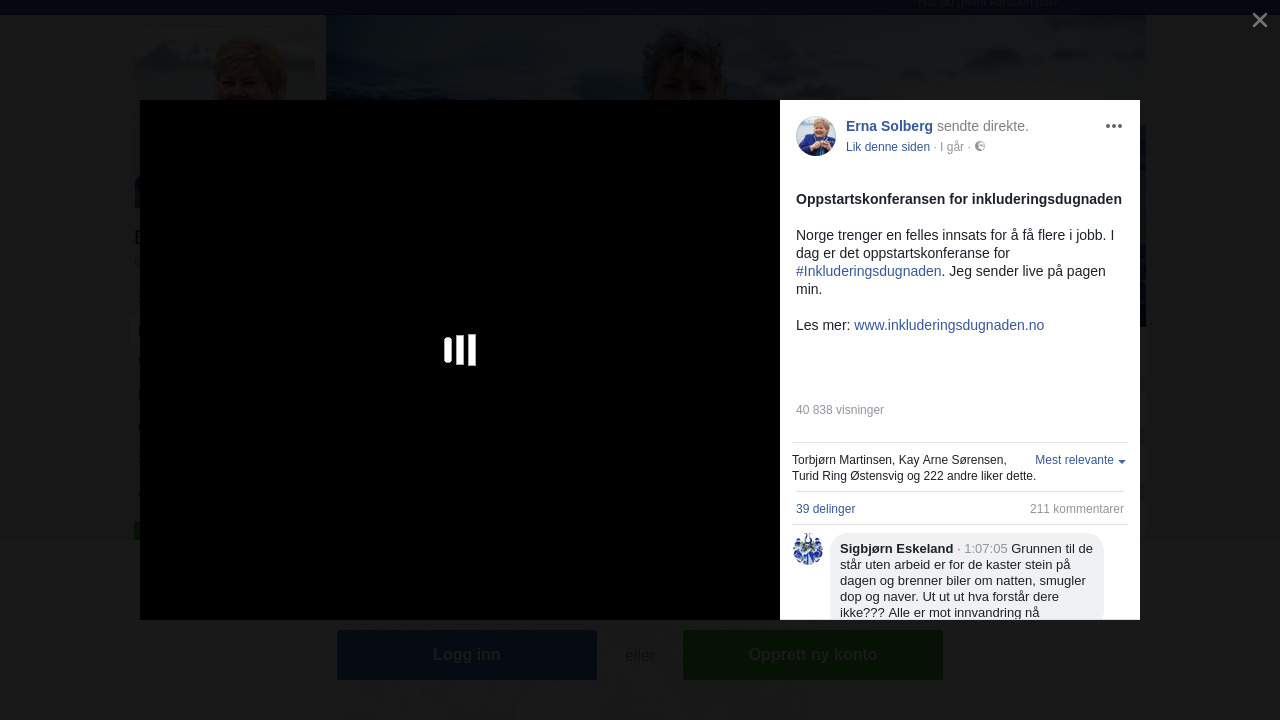This screenshot has height=720, width=1280.
Task: Open '211 kommentarer' comments count
Action: (x=1077, y=509)
